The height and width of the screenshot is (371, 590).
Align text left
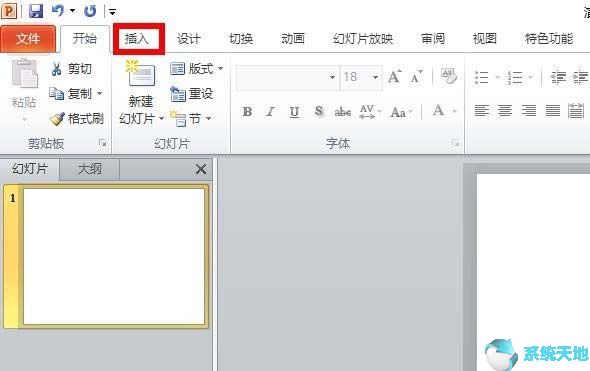[482, 111]
